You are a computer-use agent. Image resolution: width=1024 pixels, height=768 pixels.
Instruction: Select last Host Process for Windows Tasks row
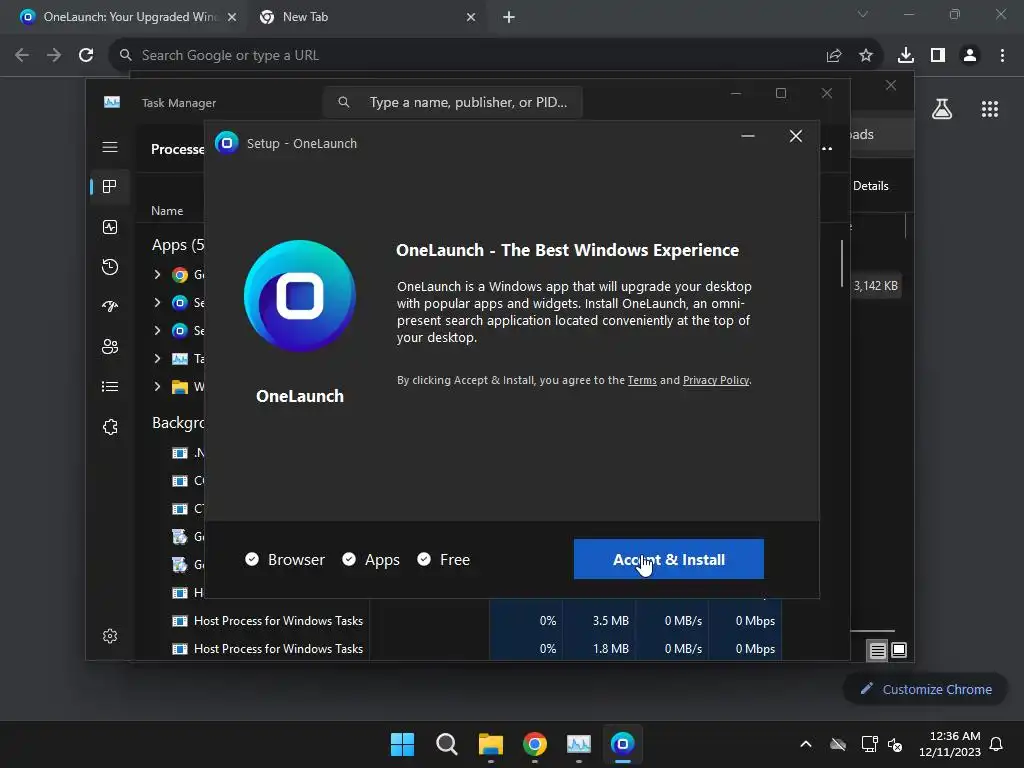(x=457, y=648)
